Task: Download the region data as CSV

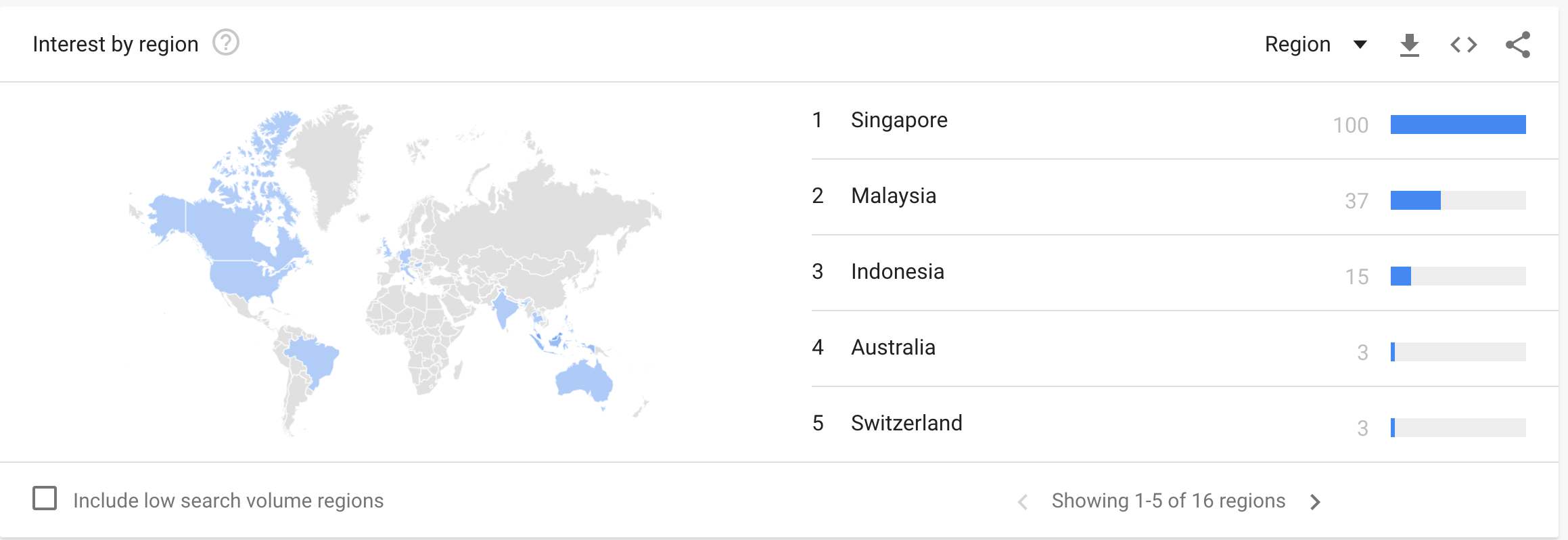Action: pos(1409,45)
